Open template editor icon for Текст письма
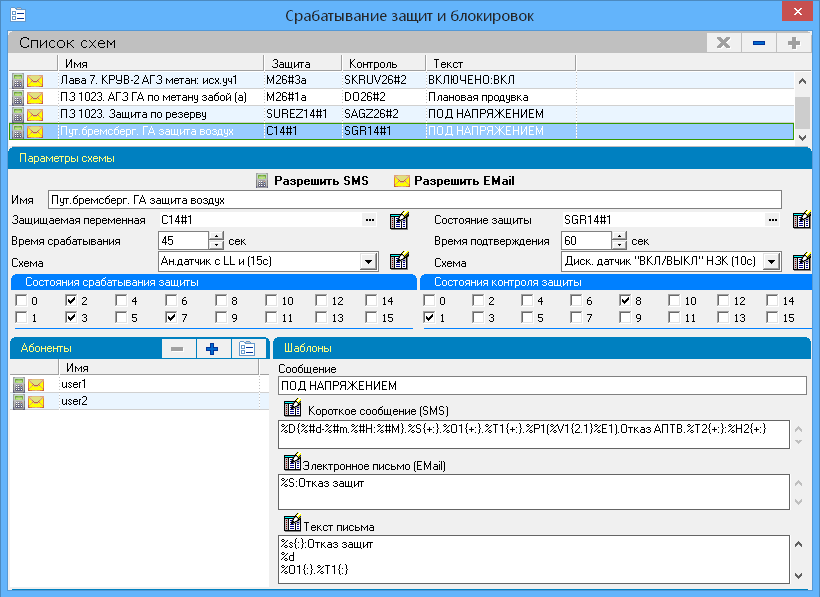The image size is (820, 597). point(292,523)
